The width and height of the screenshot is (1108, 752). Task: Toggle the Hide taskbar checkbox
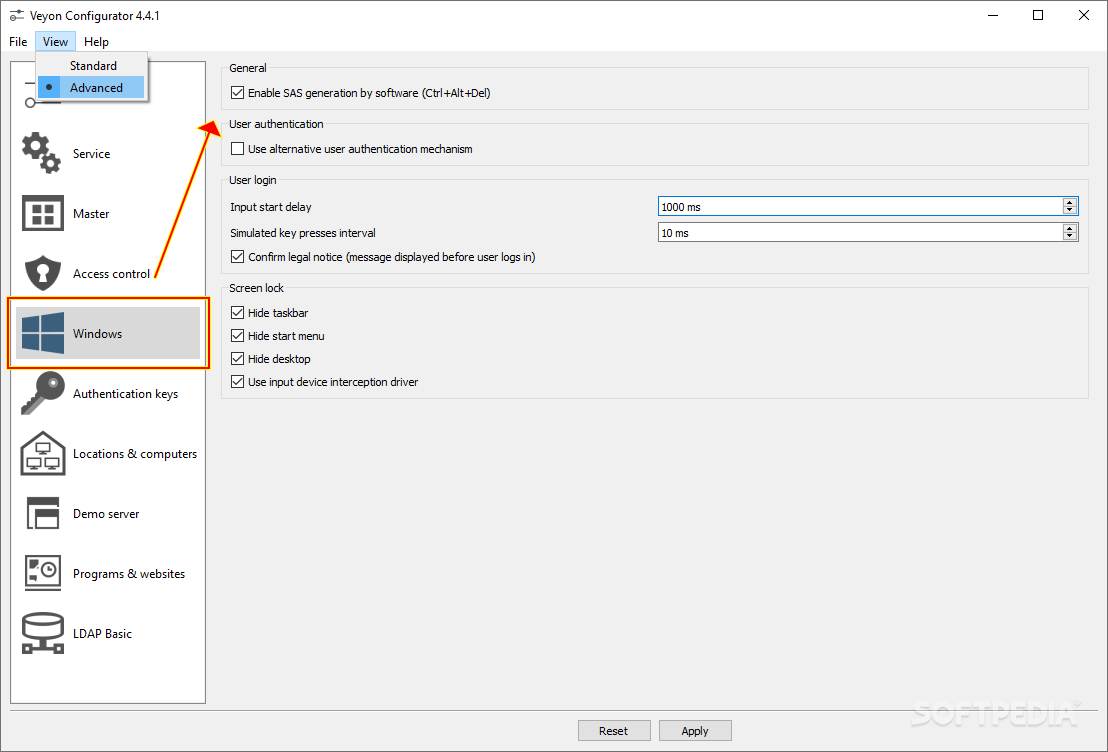pos(237,312)
